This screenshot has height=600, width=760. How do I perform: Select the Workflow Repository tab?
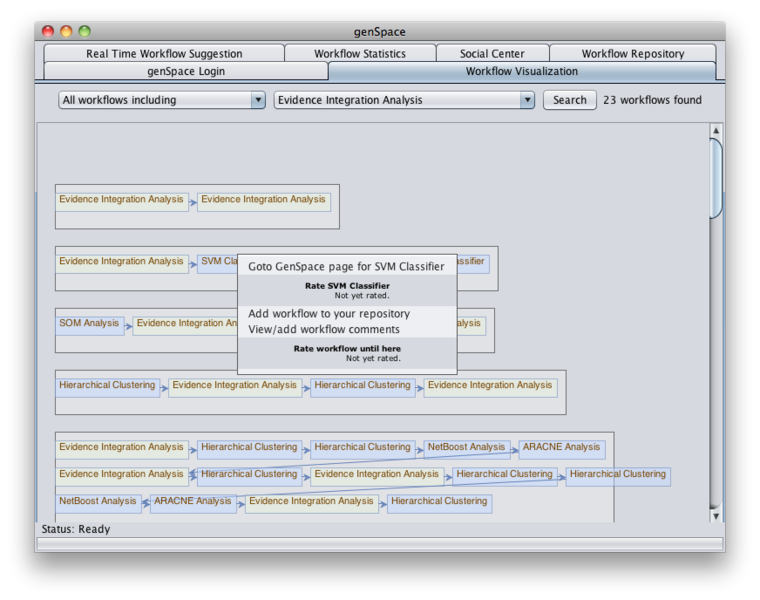(632, 54)
